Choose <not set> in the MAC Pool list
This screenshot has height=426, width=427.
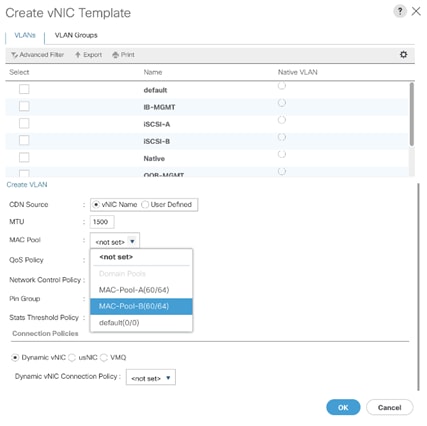141,257
